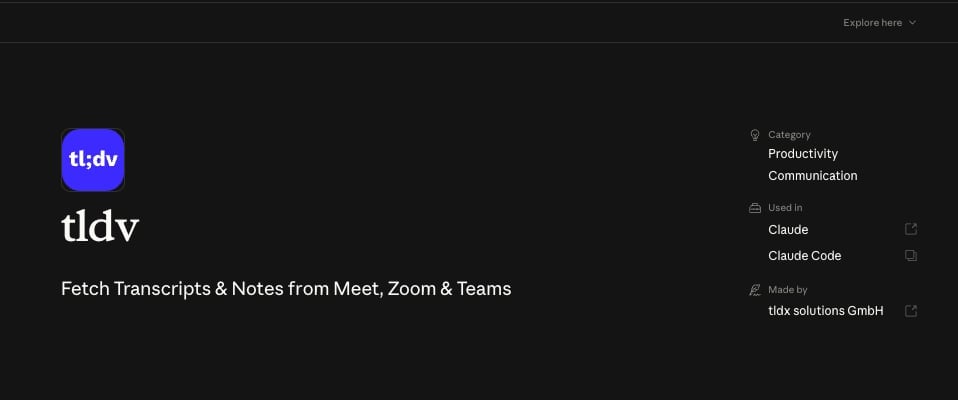The height and width of the screenshot is (400, 958).
Task: Click the Used in label
Action: click(x=785, y=208)
